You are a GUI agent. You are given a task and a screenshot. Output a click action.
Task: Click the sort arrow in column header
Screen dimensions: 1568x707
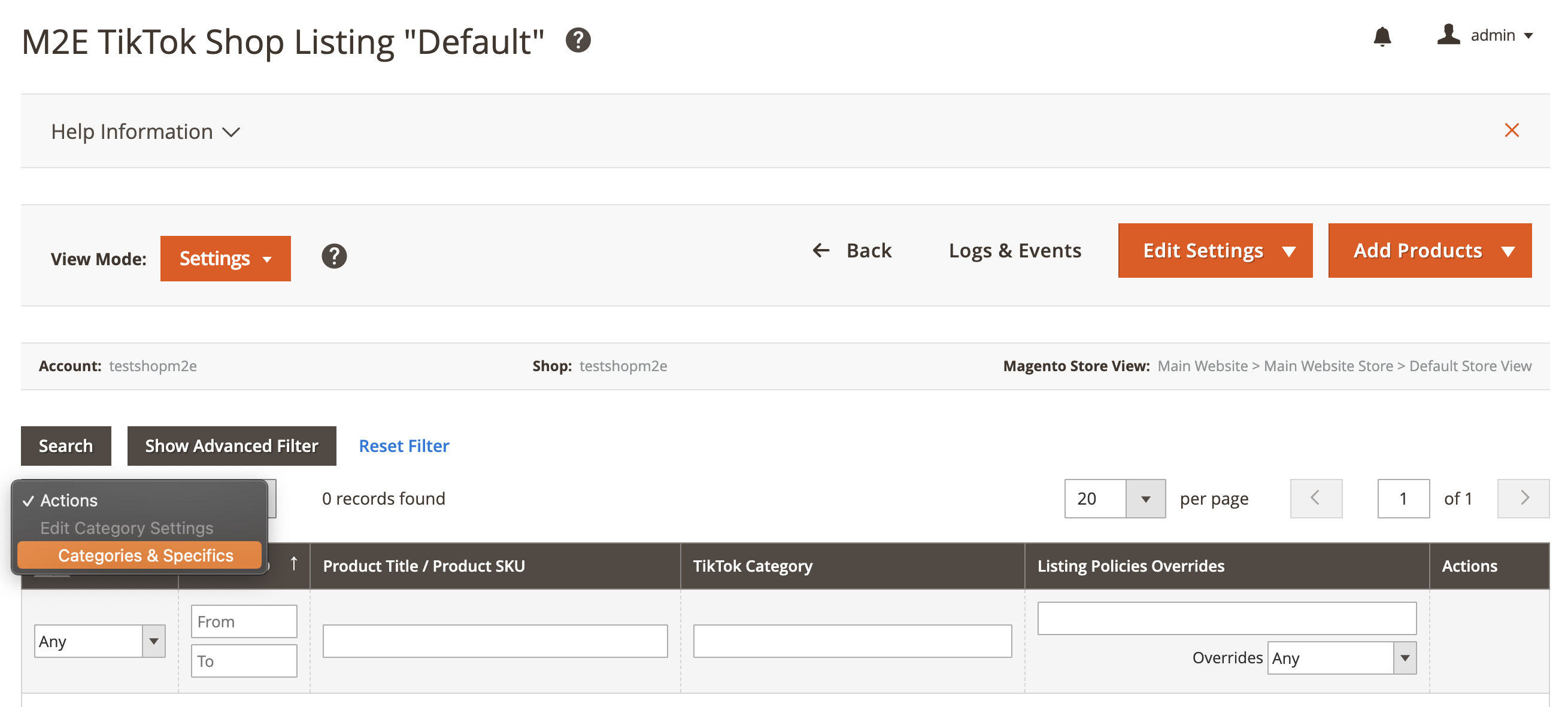click(293, 564)
